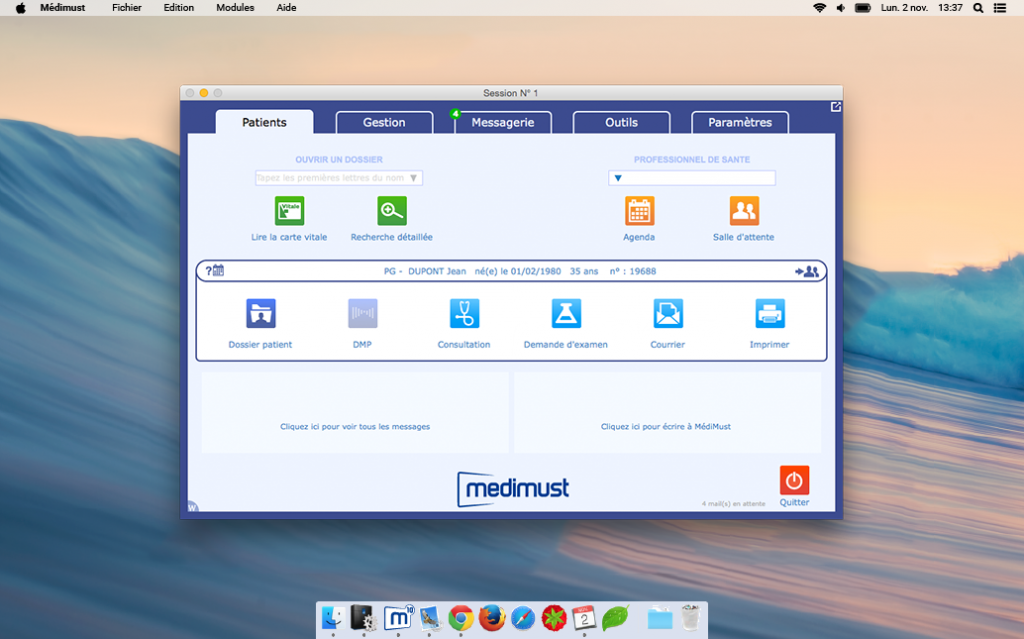Switch to the Gestion tab
The width and height of the screenshot is (1024, 639).
point(385,122)
